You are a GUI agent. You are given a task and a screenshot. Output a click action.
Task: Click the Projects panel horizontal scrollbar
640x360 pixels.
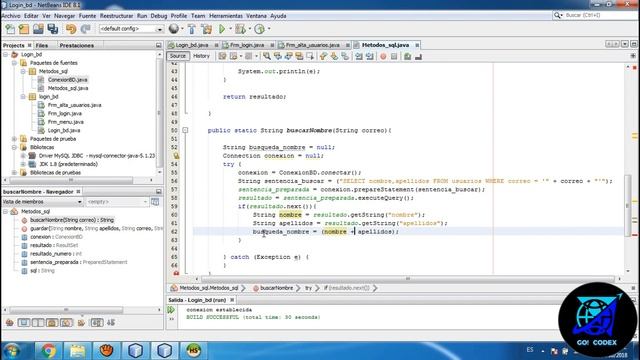coord(71,180)
